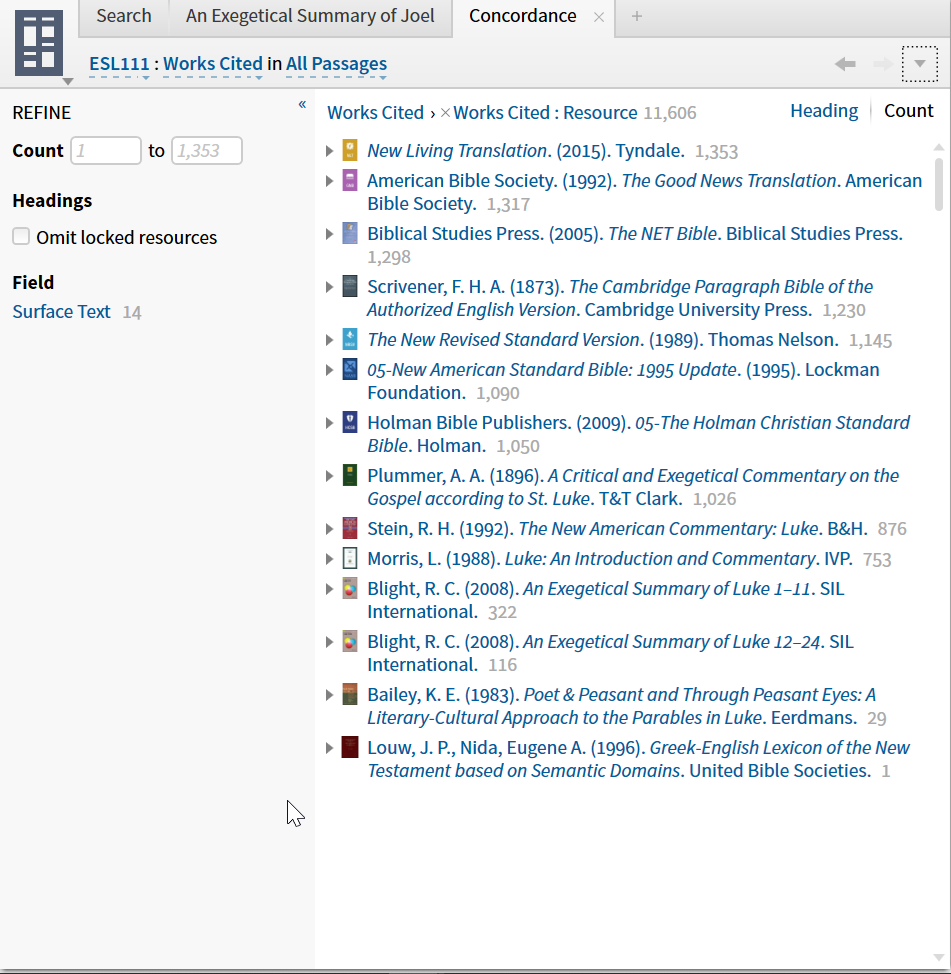Click the New Revised Standard Version cover icon
The height and width of the screenshot is (974, 951).
tap(350, 339)
